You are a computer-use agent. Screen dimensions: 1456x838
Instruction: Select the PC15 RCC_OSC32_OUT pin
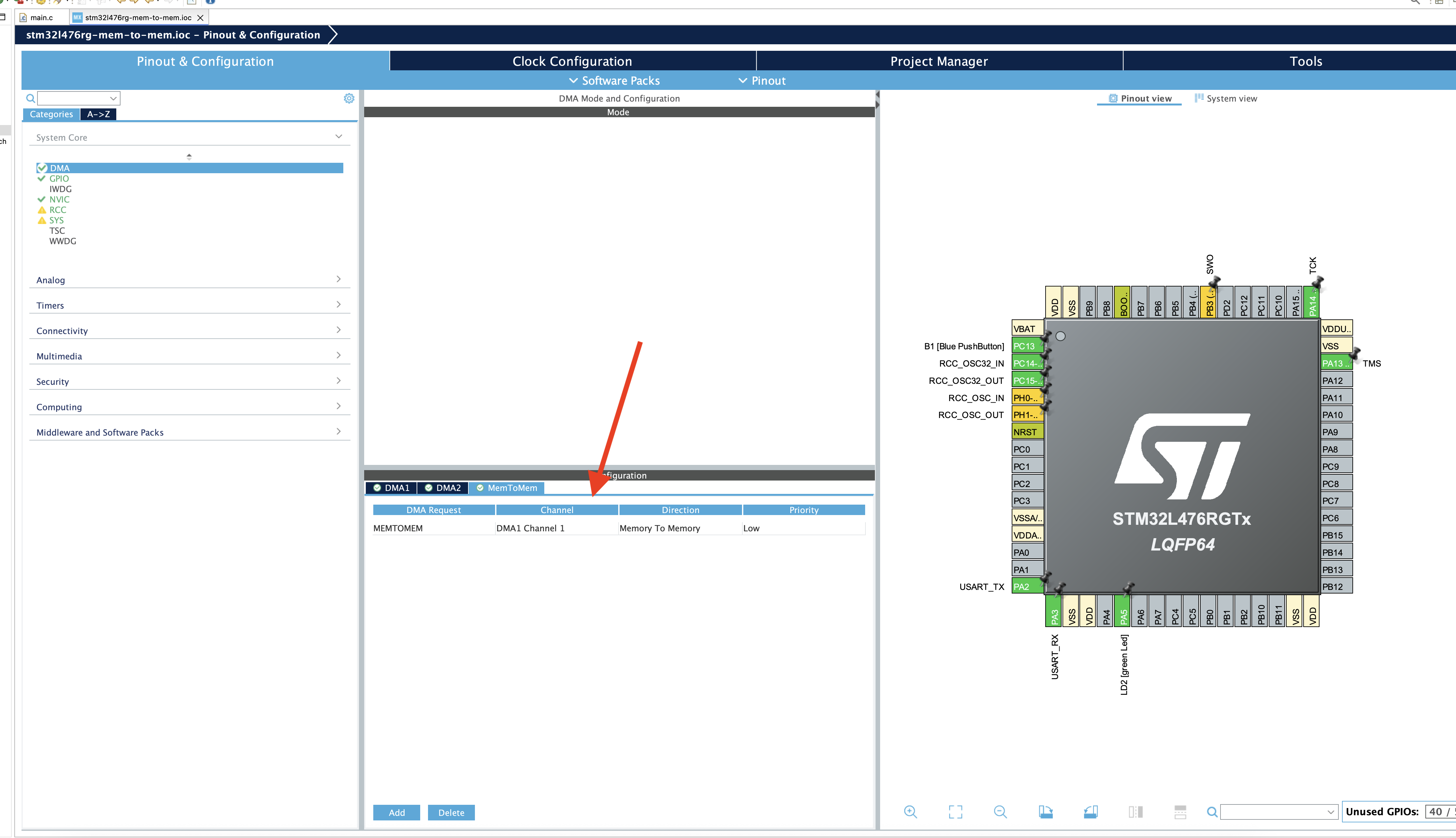click(x=1027, y=381)
